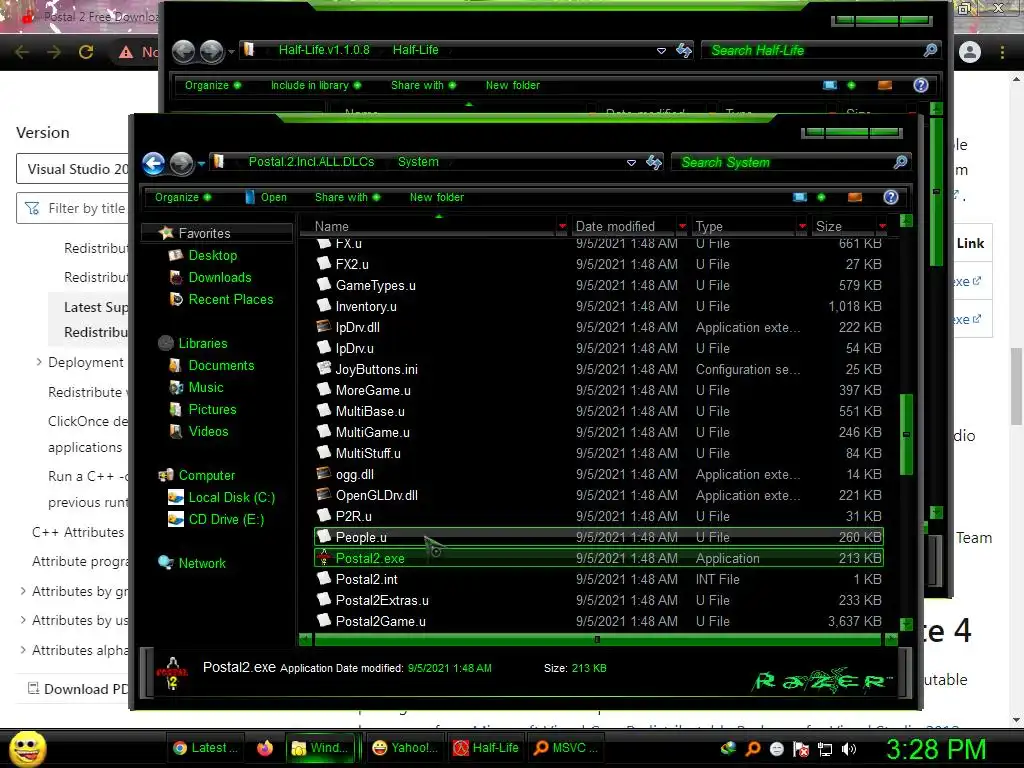Open recent locations dropdown beside System forward button
The image size is (1024, 768).
tap(201, 163)
